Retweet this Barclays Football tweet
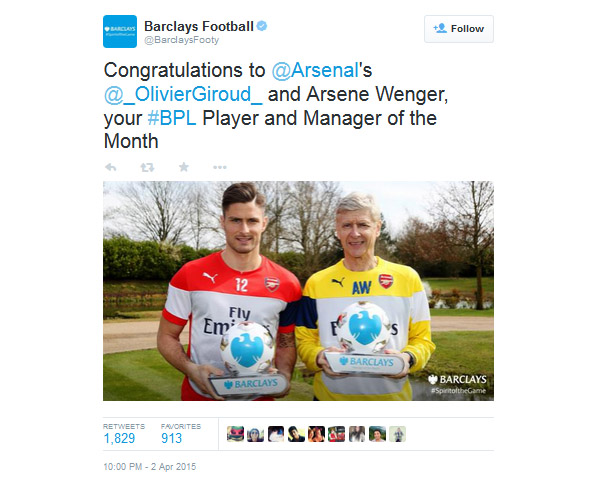Screen dimensions: 600x491 click(147, 167)
